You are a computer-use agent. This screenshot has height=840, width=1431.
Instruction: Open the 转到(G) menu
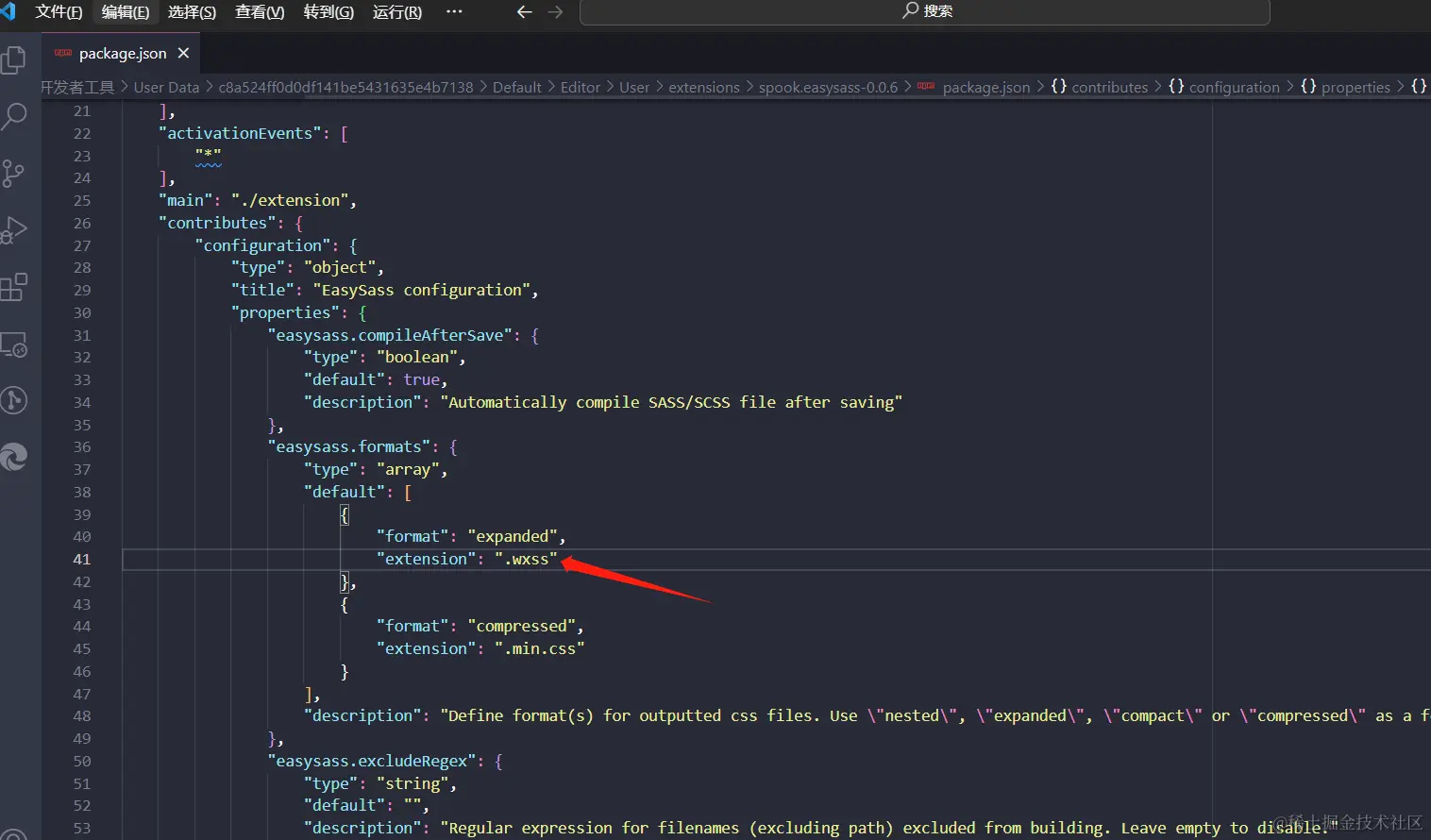(x=328, y=12)
